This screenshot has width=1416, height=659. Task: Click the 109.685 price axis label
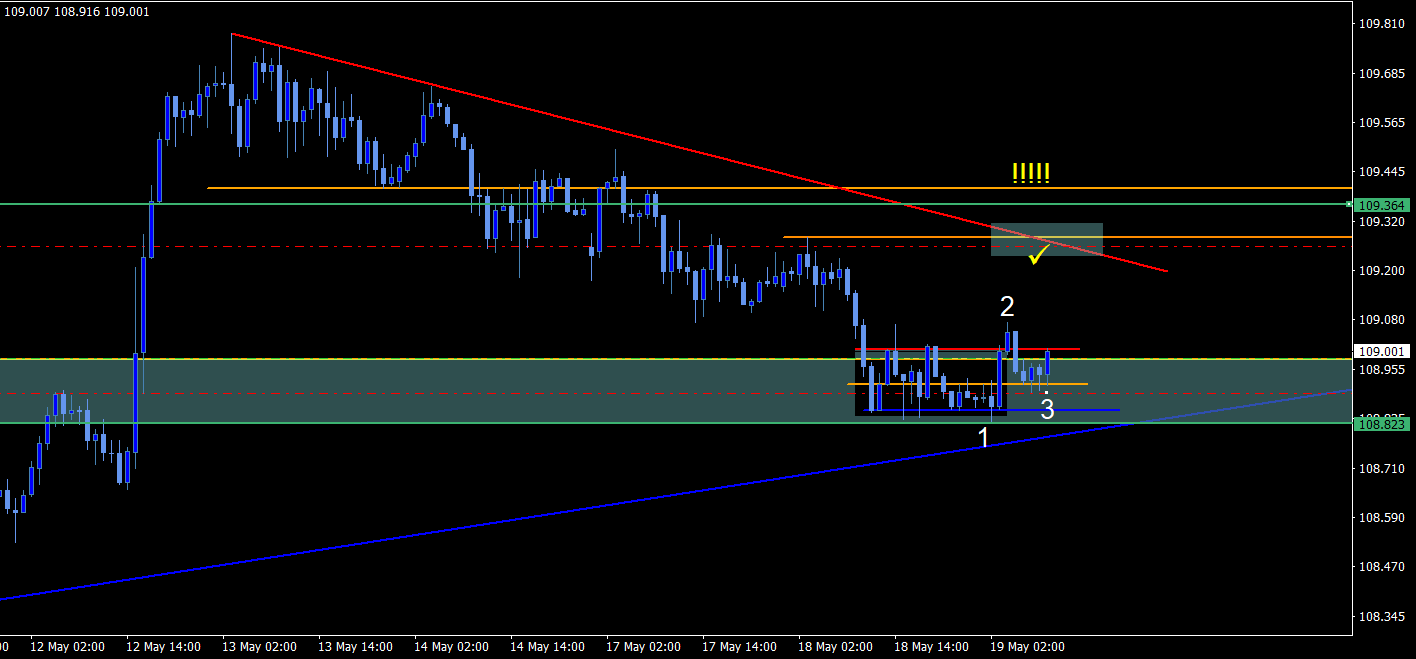(x=1381, y=74)
